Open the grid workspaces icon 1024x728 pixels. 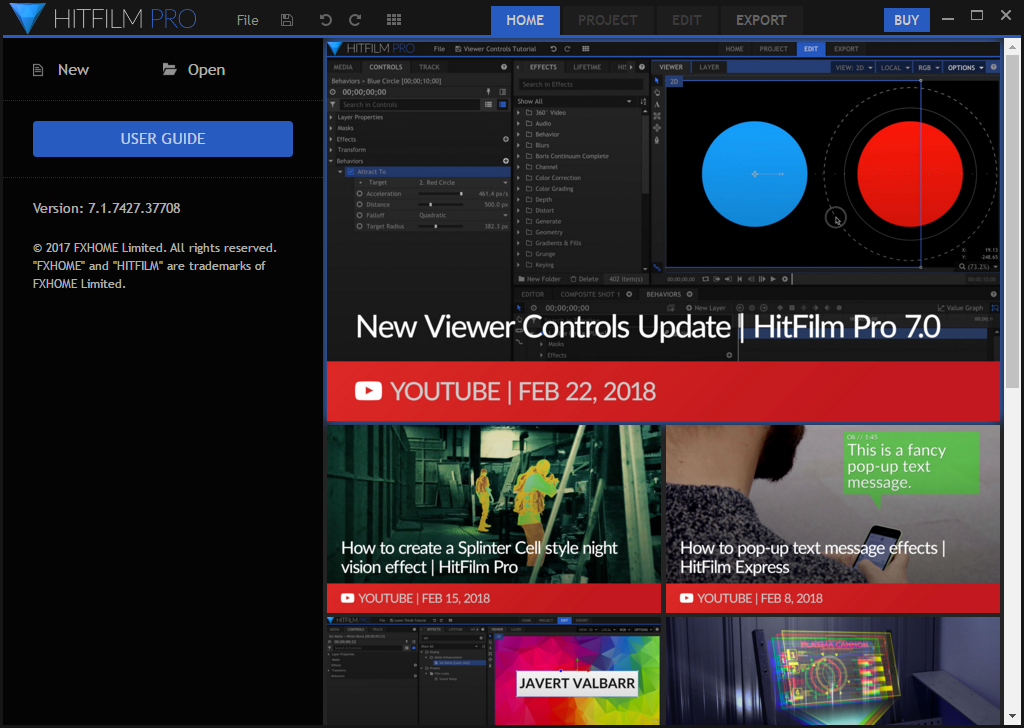pyautogui.click(x=394, y=20)
